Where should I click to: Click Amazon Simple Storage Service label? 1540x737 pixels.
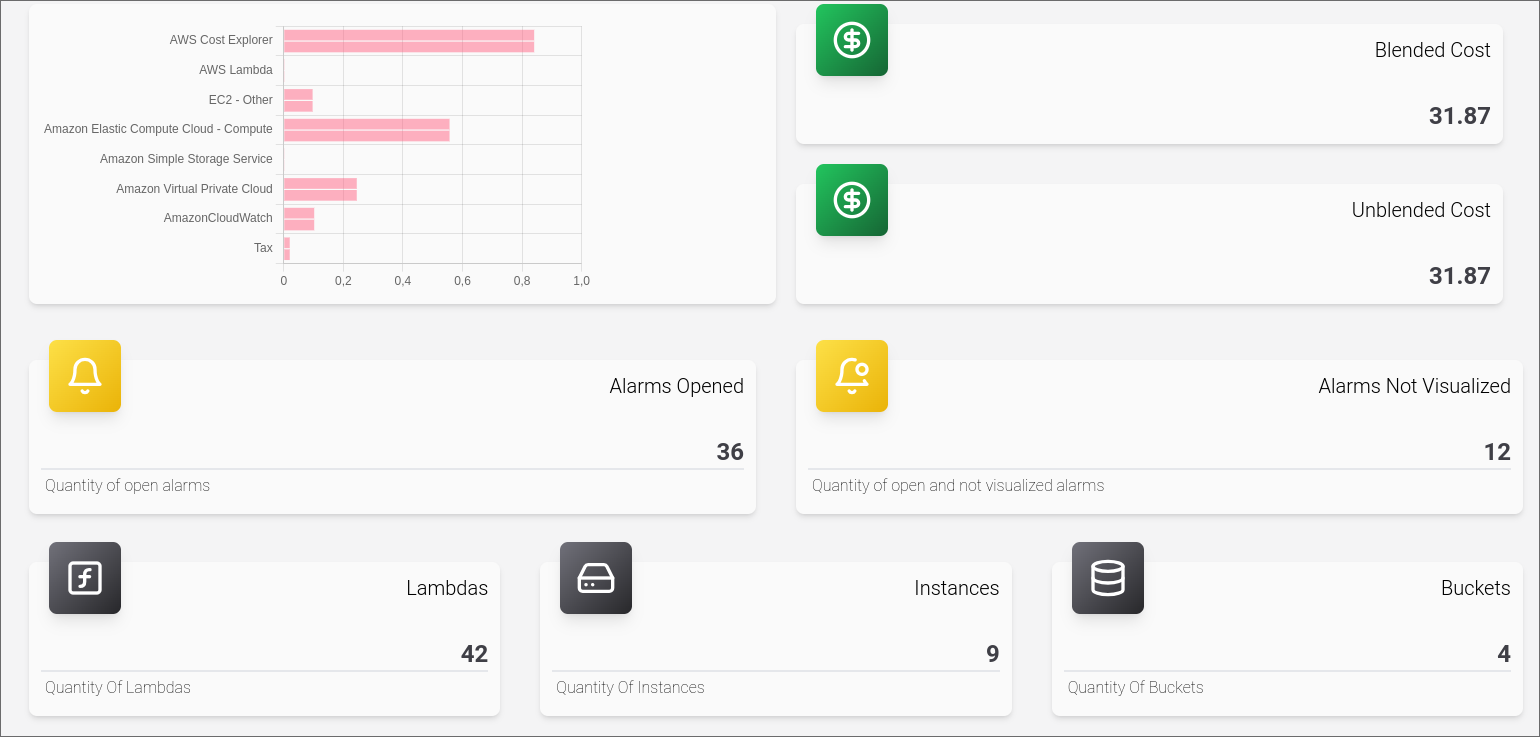(x=186, y=159)
